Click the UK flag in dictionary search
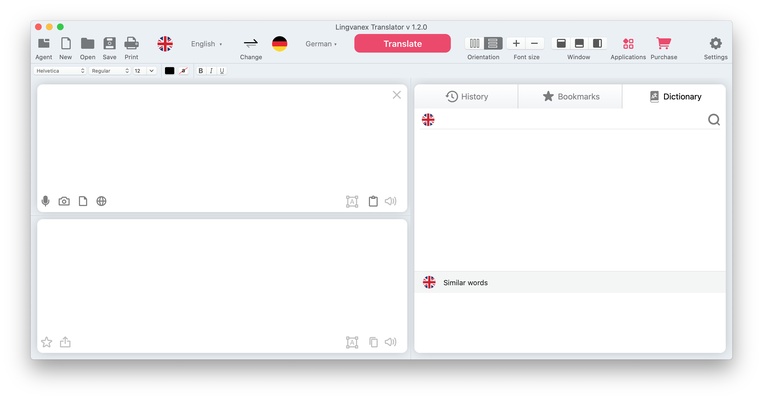 [428, 120]
